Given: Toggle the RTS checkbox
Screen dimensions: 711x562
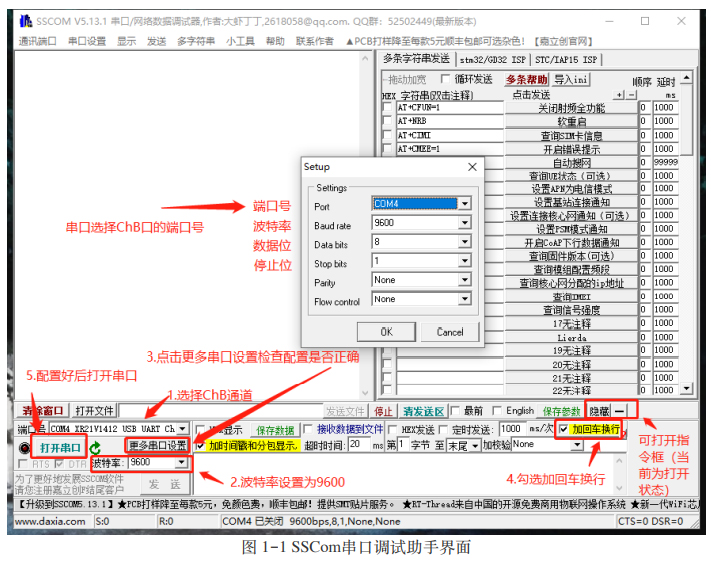Looking at the screenshot, I should pos(22,464).
